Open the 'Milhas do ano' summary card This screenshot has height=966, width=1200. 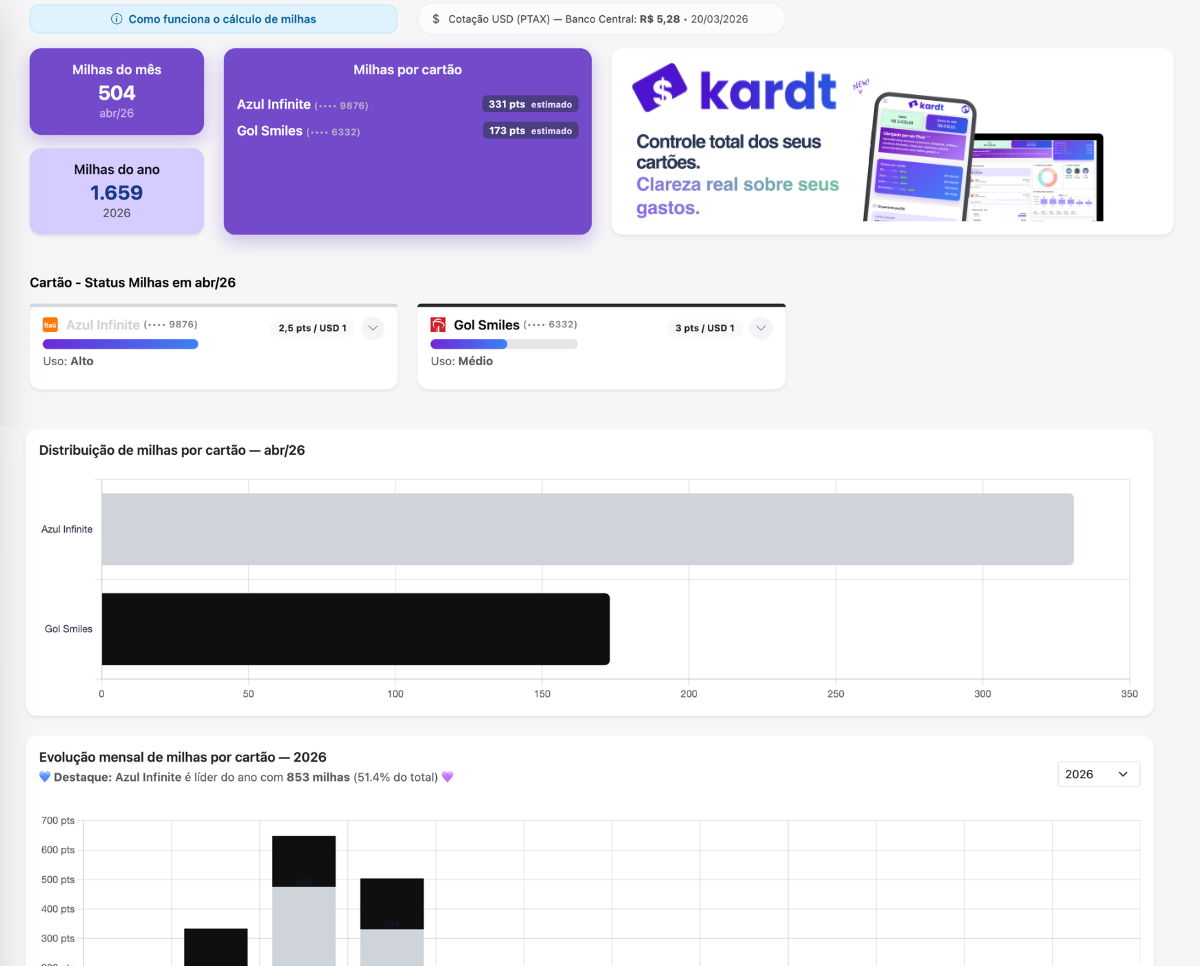(x=117, y=191)
